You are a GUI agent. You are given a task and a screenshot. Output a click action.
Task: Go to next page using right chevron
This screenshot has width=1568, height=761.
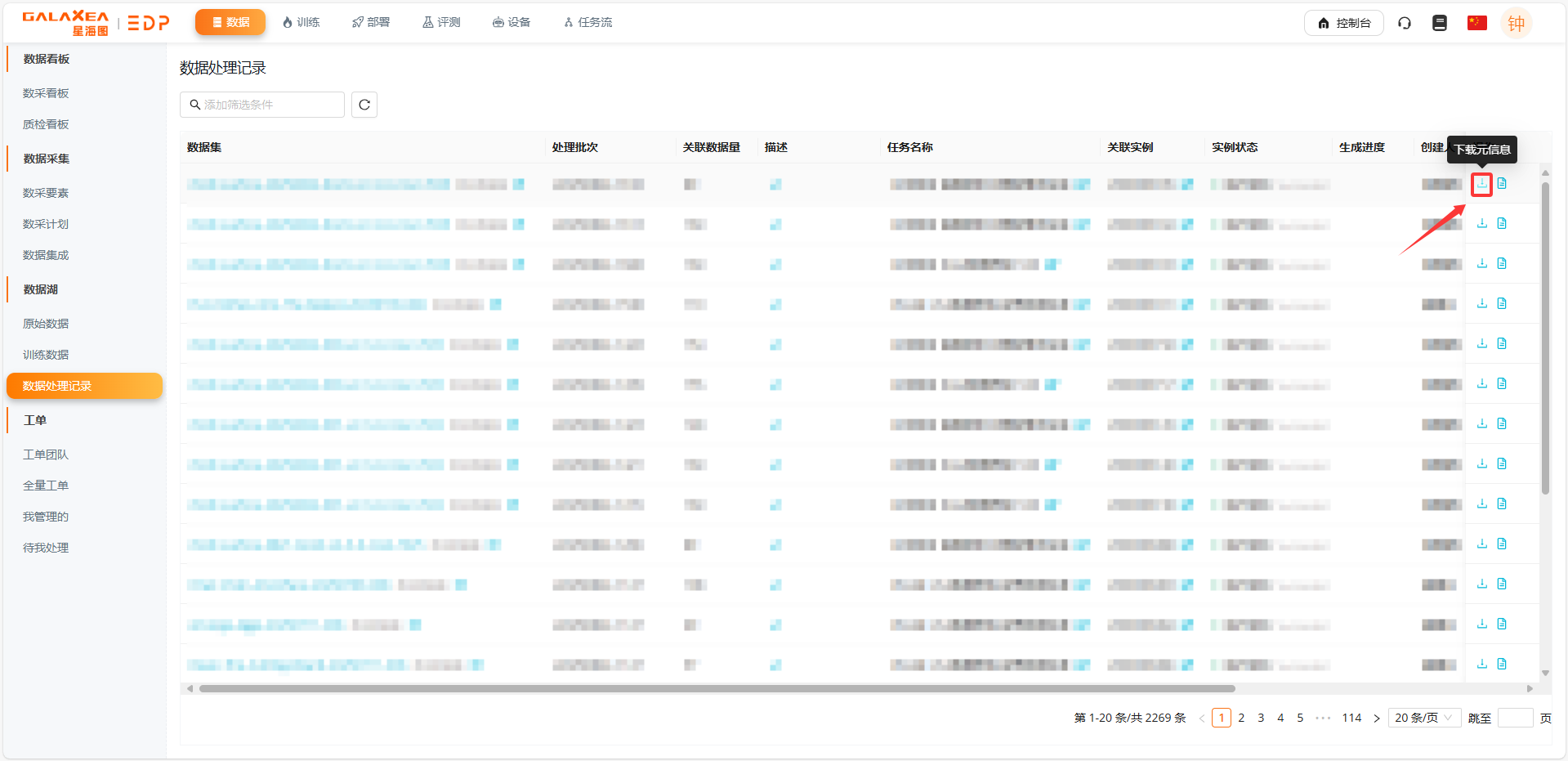[1377, 718]
